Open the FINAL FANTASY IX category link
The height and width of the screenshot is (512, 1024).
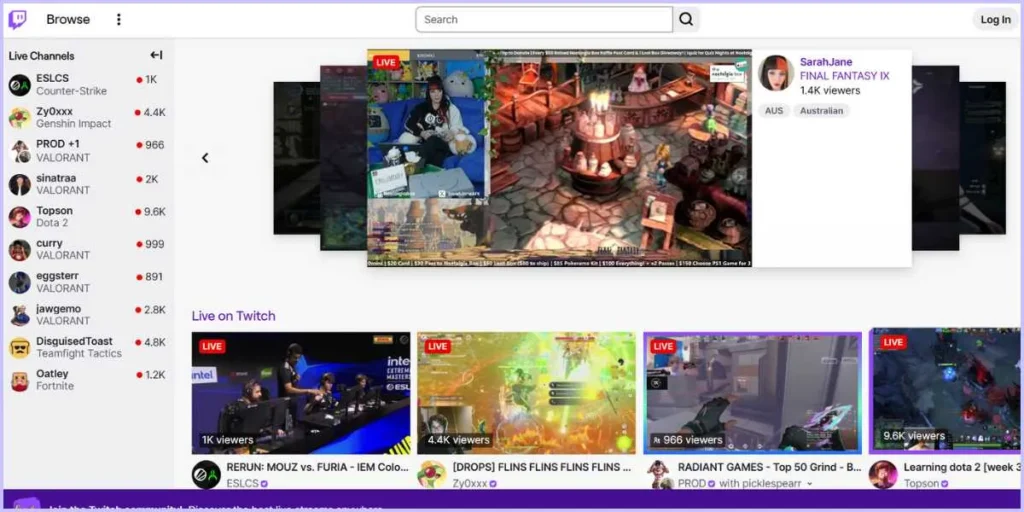coord(844,76)
